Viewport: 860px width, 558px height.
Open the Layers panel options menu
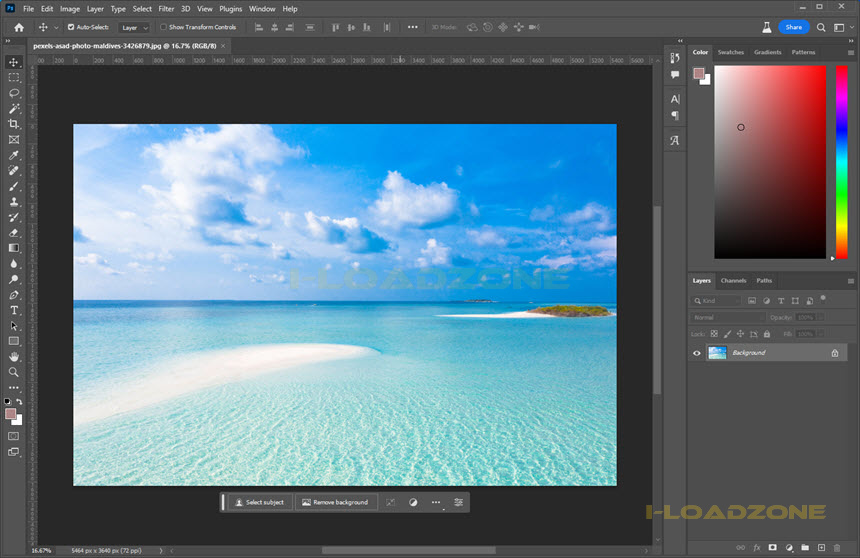coord(851,281)
